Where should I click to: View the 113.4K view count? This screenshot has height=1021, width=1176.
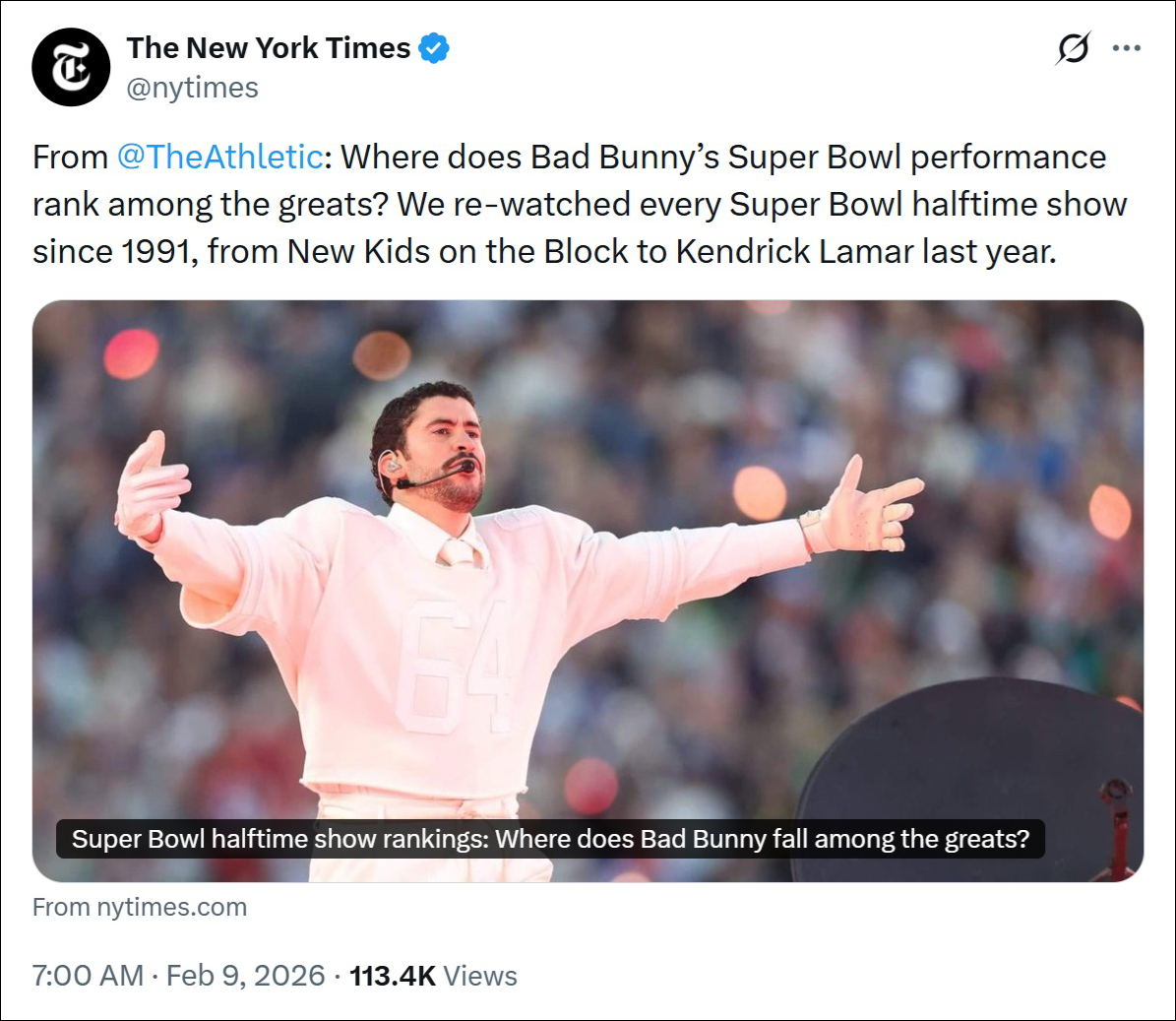[x=392, y=976]
